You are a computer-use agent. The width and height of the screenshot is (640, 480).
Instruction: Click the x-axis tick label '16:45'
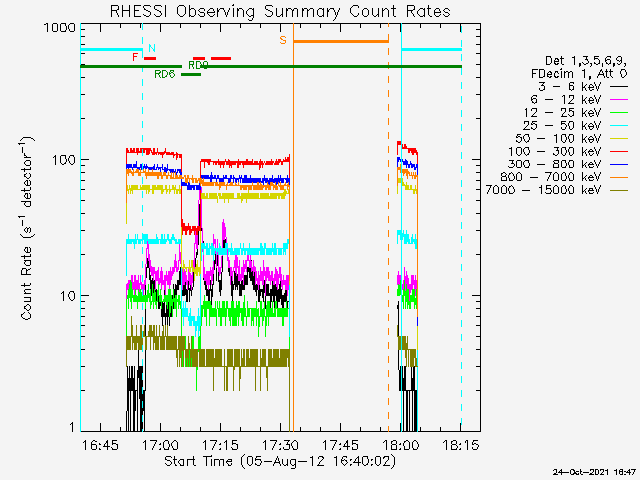(x=100, y=444)
